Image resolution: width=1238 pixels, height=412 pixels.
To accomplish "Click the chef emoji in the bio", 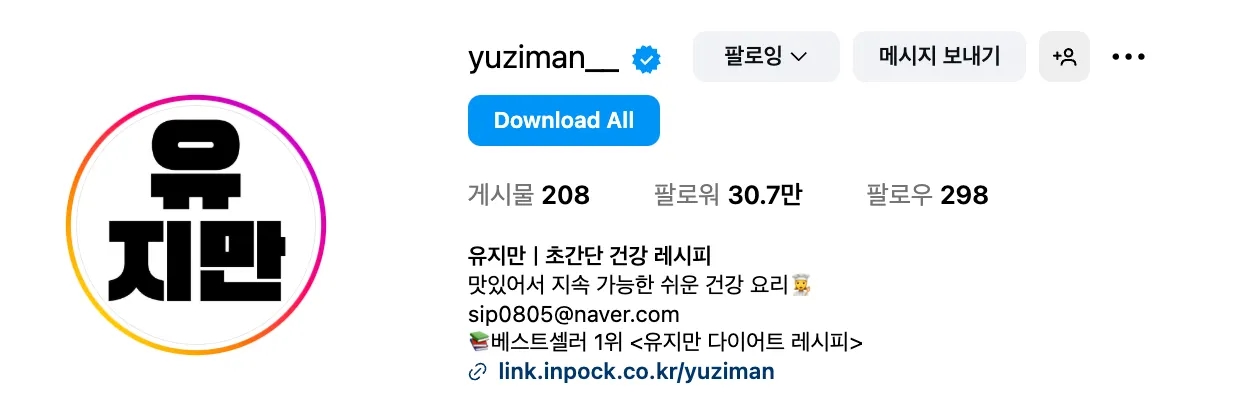I will tap(800, 285).
